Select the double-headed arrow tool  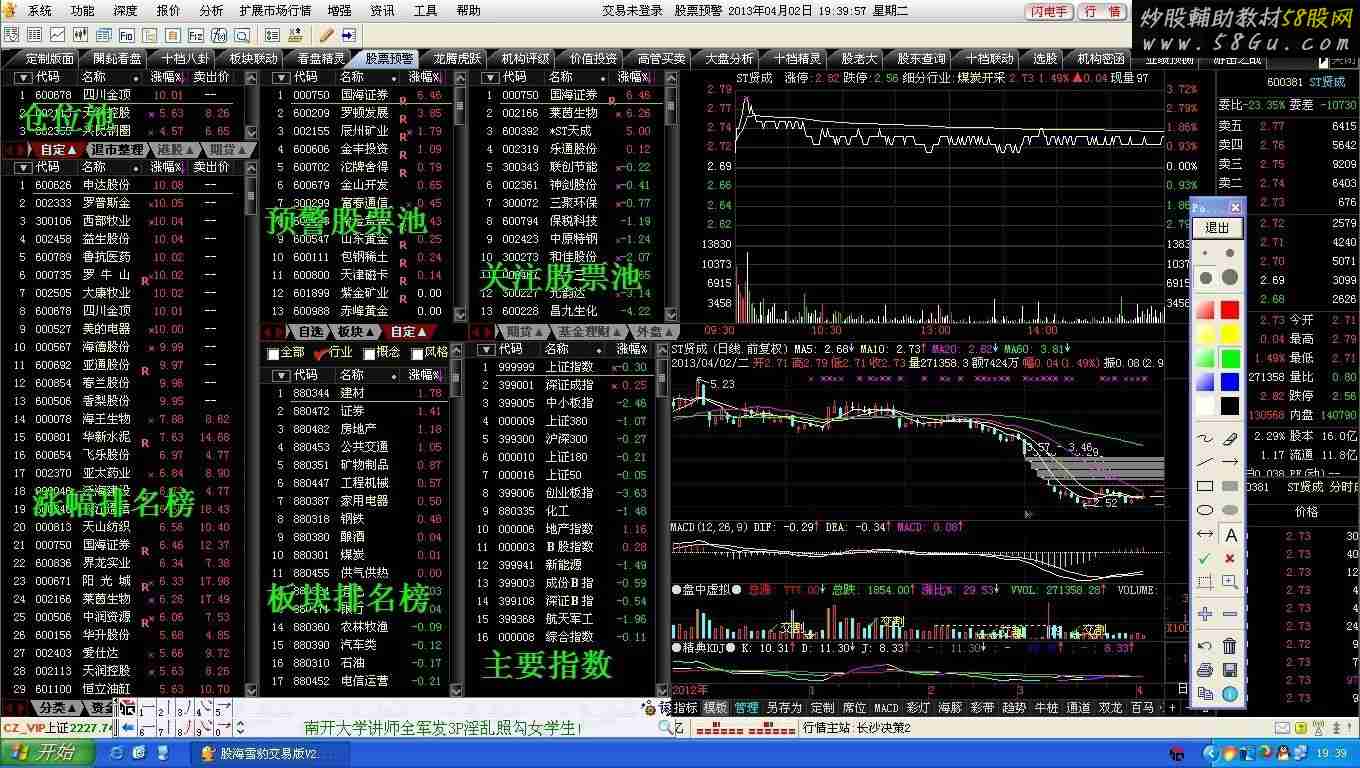coord(1205,534)
